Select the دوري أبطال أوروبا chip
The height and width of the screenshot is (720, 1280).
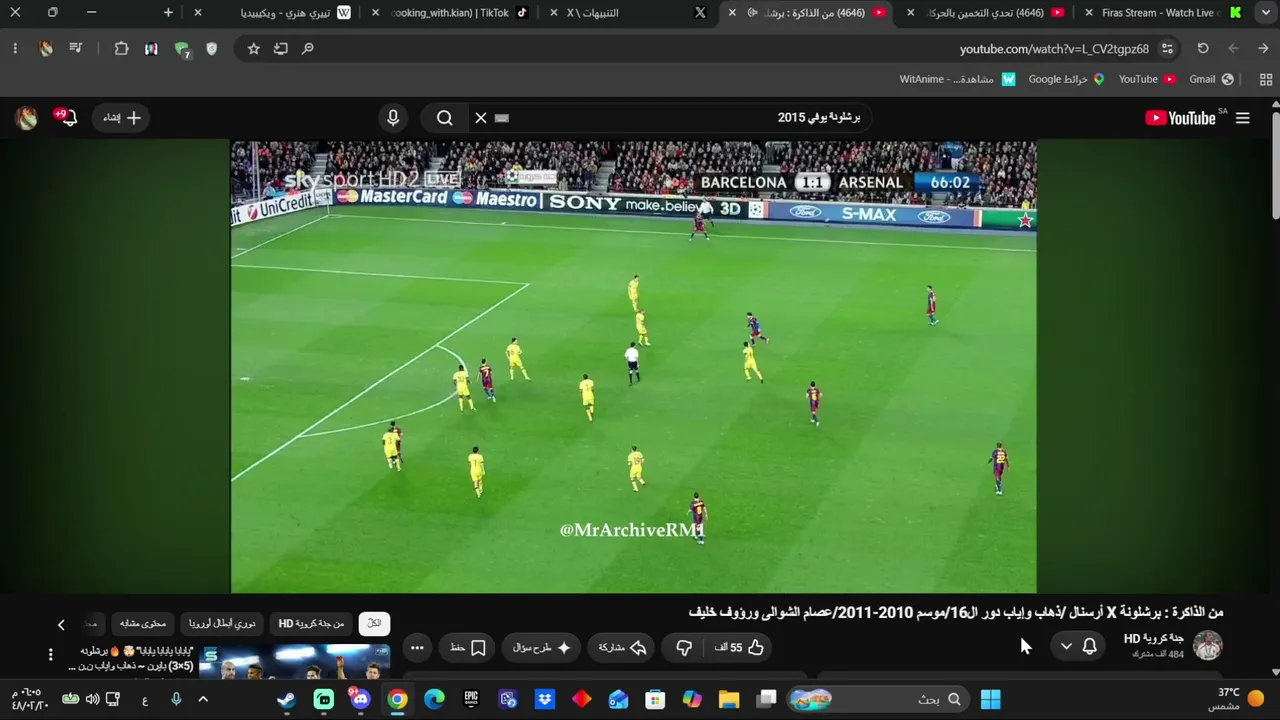(x=222, y=624)
